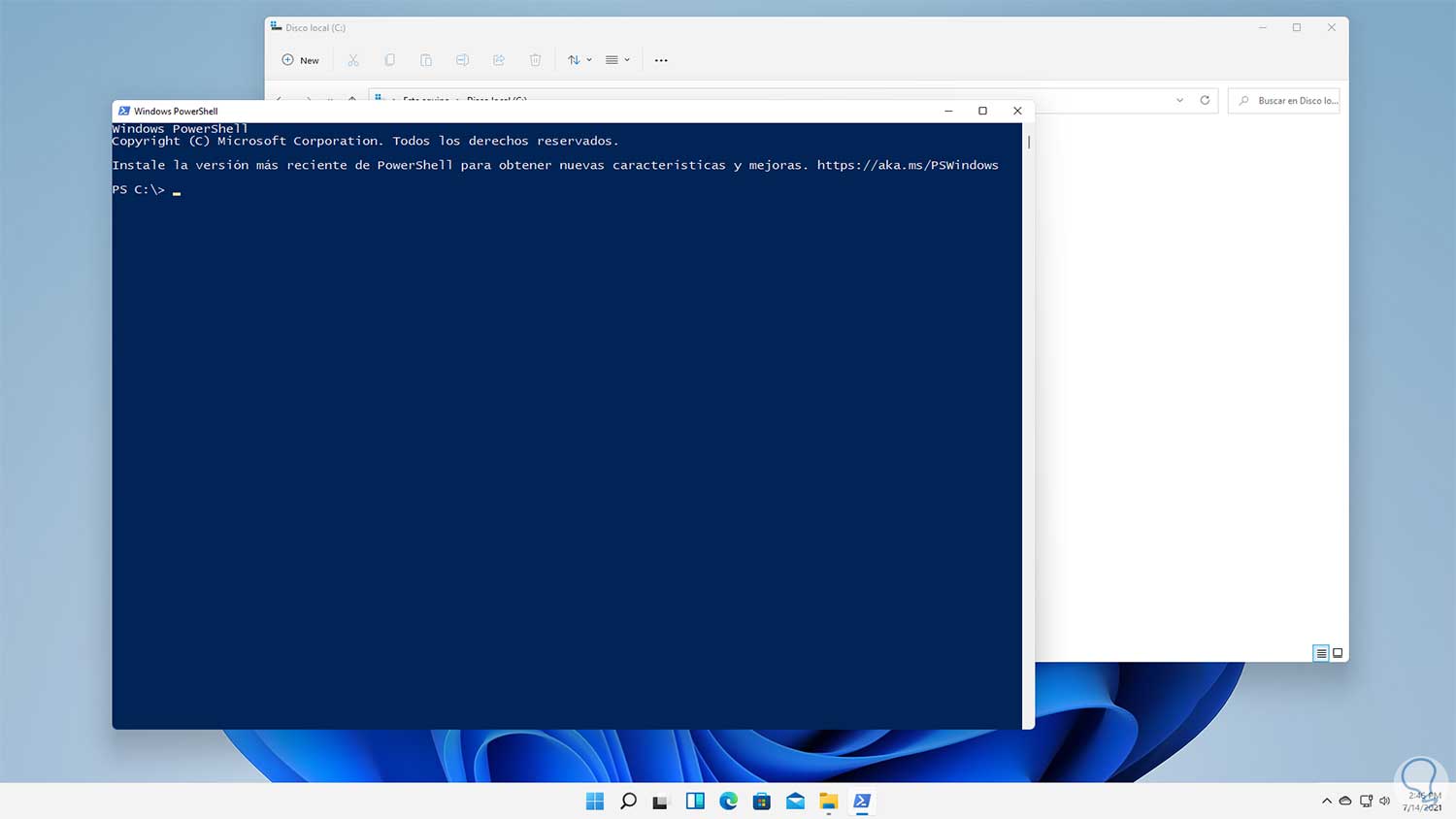Click the Paste icon in File Explorer toolbar
The image size is (1456, 819).
point(426,60)
